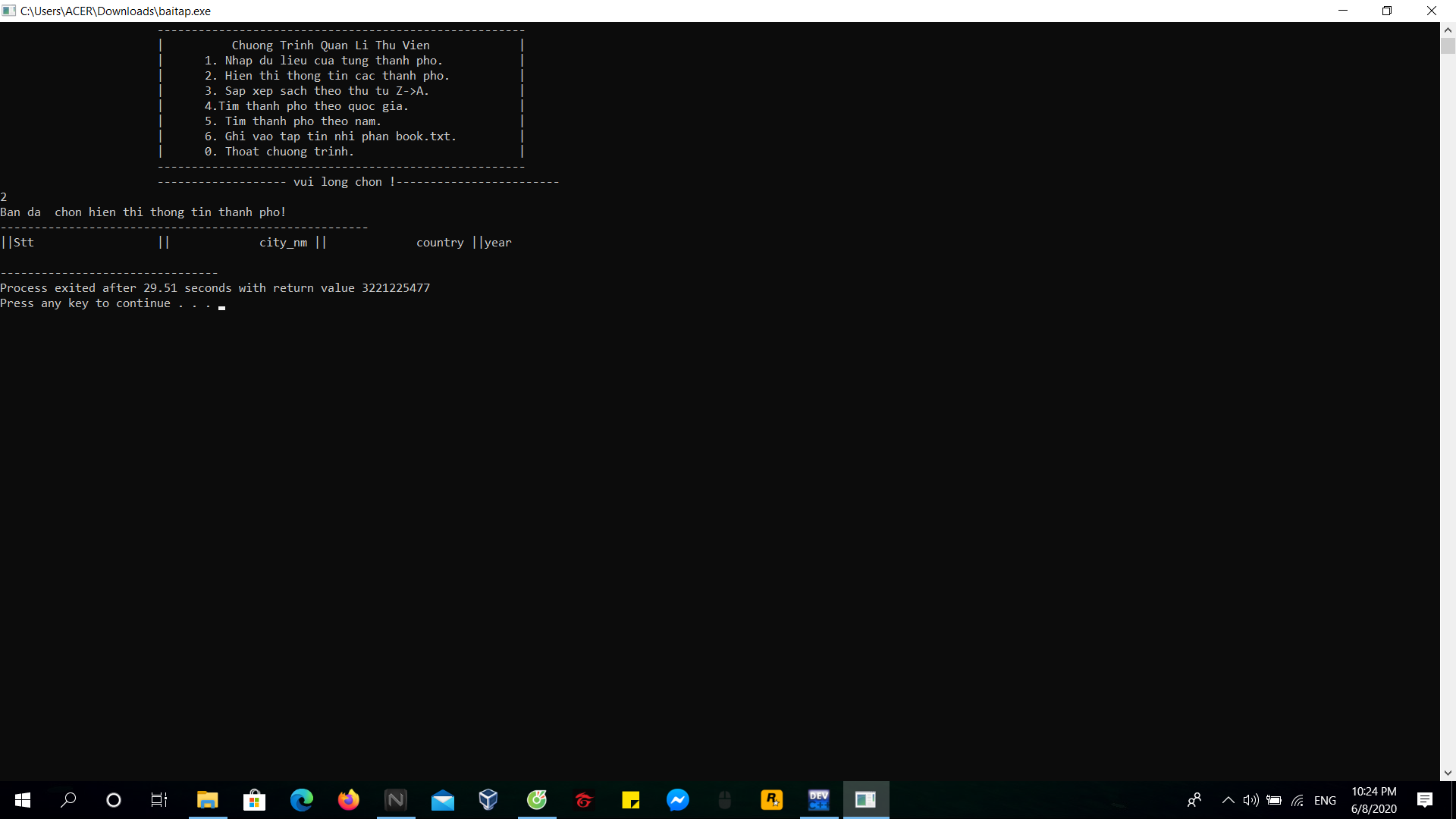Click the console scrollbar down arrow
Viewport: 1456px width, 819px height.
[x=1448, y=773]
